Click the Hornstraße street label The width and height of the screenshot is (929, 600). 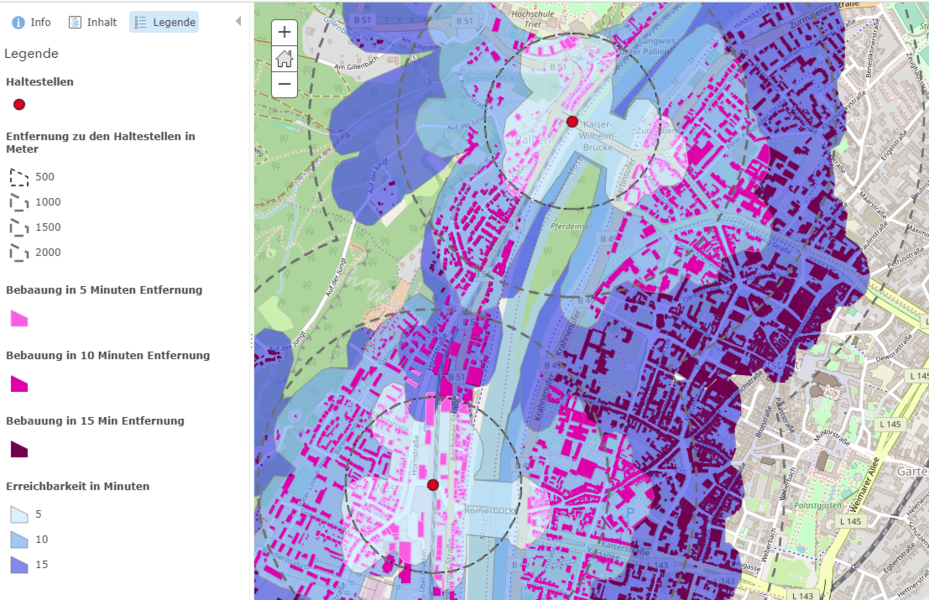[415, 455]
